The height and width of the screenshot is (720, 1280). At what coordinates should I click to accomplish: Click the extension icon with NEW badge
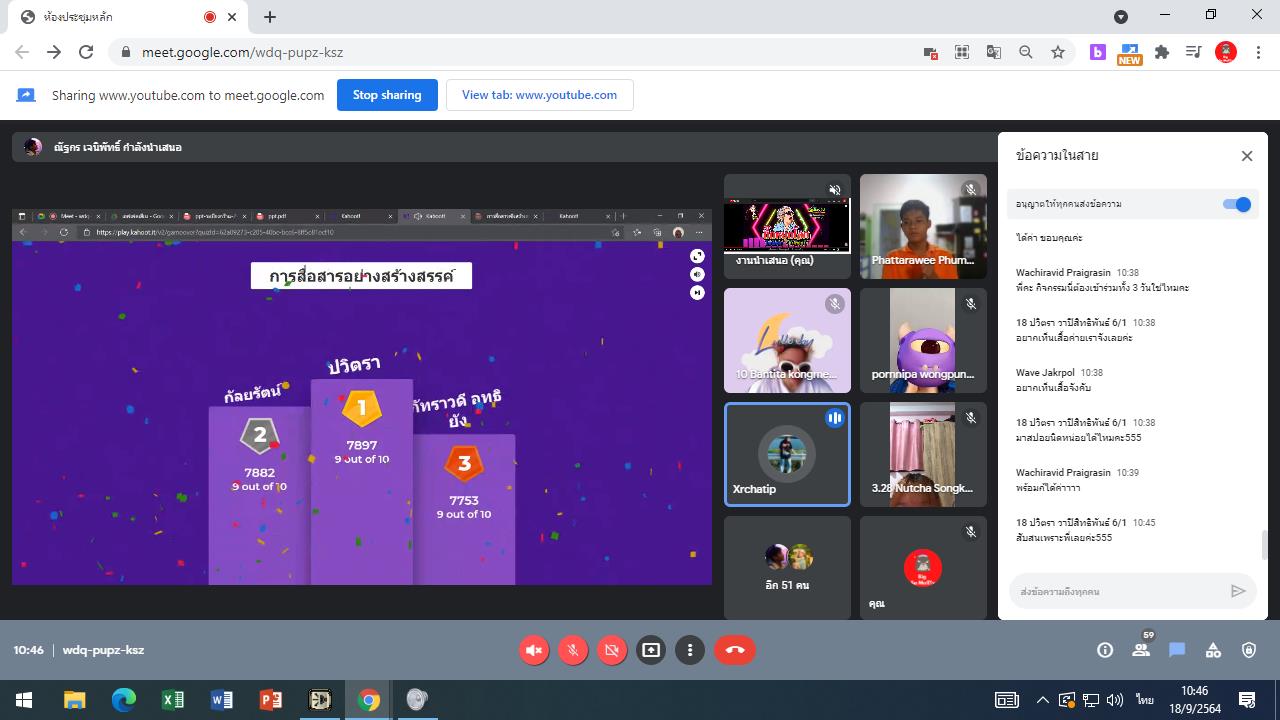coord(1130,54)
